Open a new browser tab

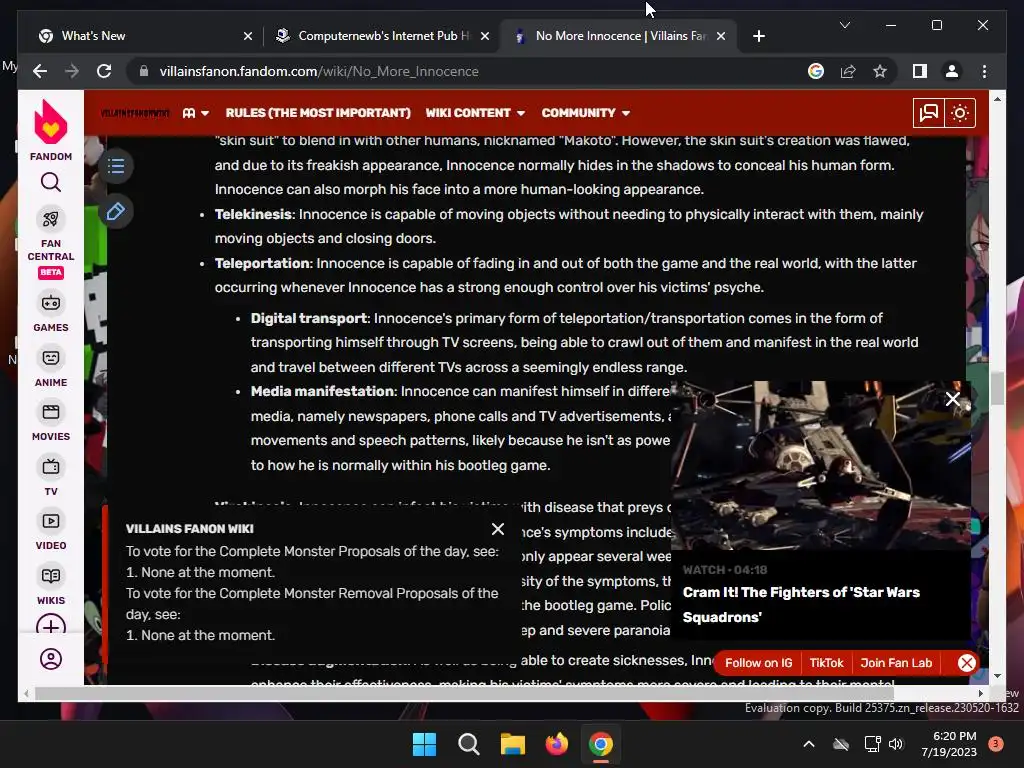pos(758,36)
